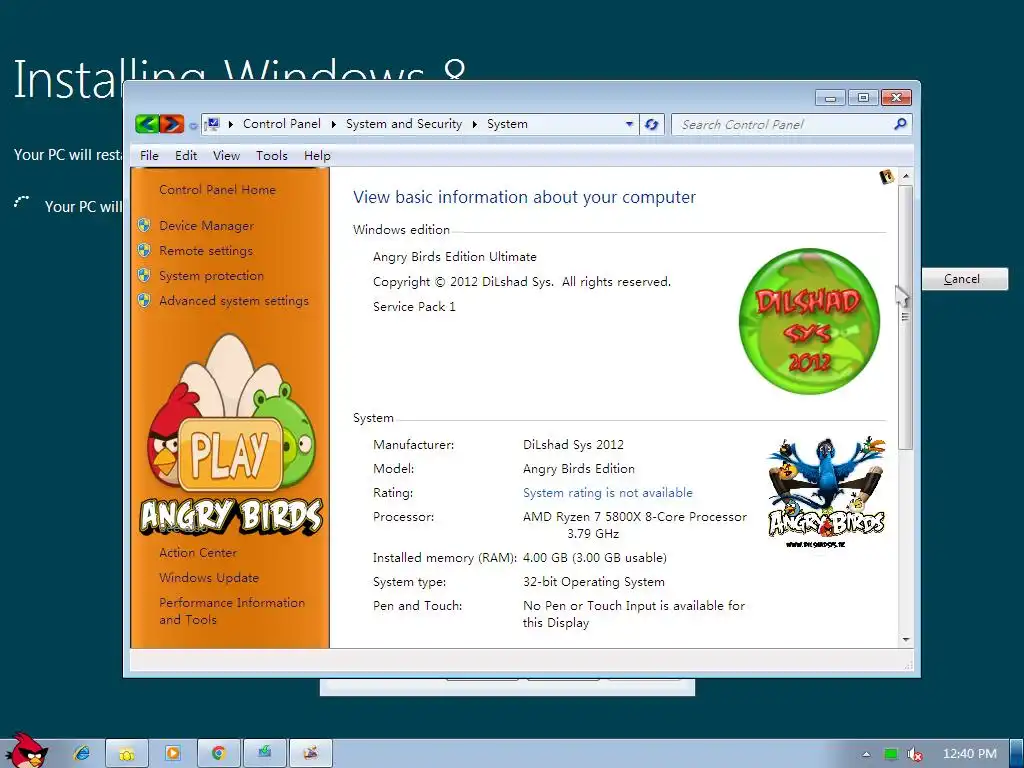Expand the arrow after Control Panel breadcrumb

pos(333,124)
